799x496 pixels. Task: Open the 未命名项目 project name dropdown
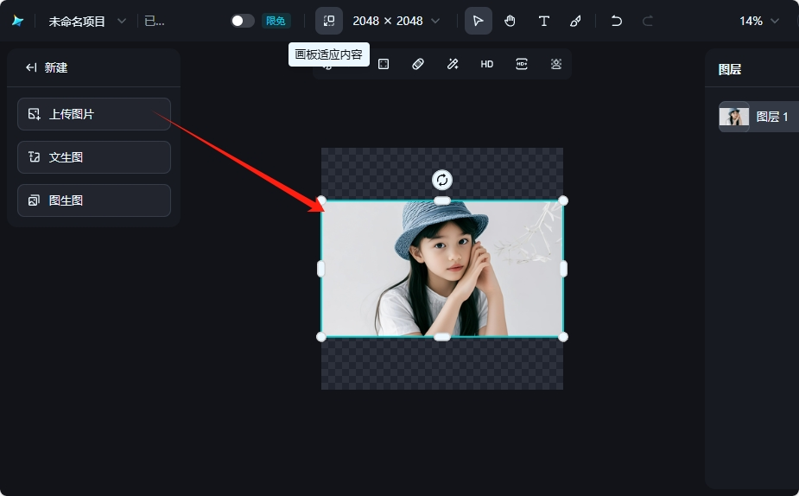[x=87, y=21]
